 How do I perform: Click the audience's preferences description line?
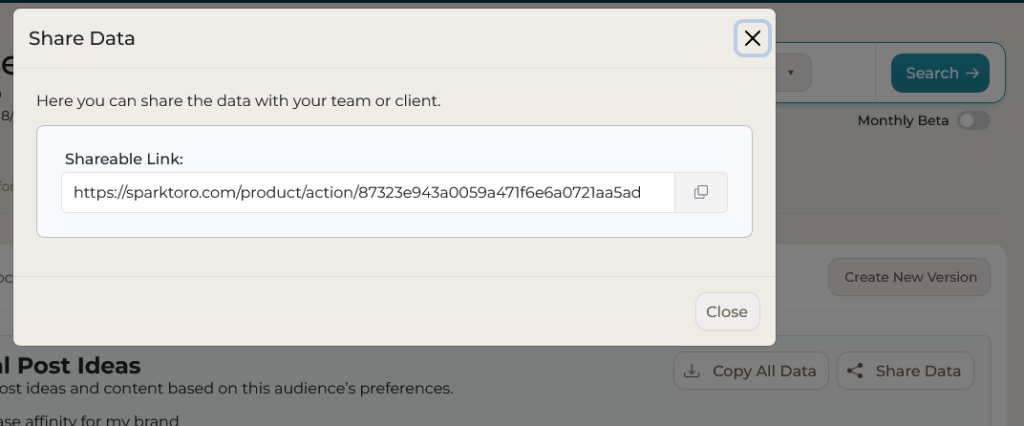(x=228, y=388)
